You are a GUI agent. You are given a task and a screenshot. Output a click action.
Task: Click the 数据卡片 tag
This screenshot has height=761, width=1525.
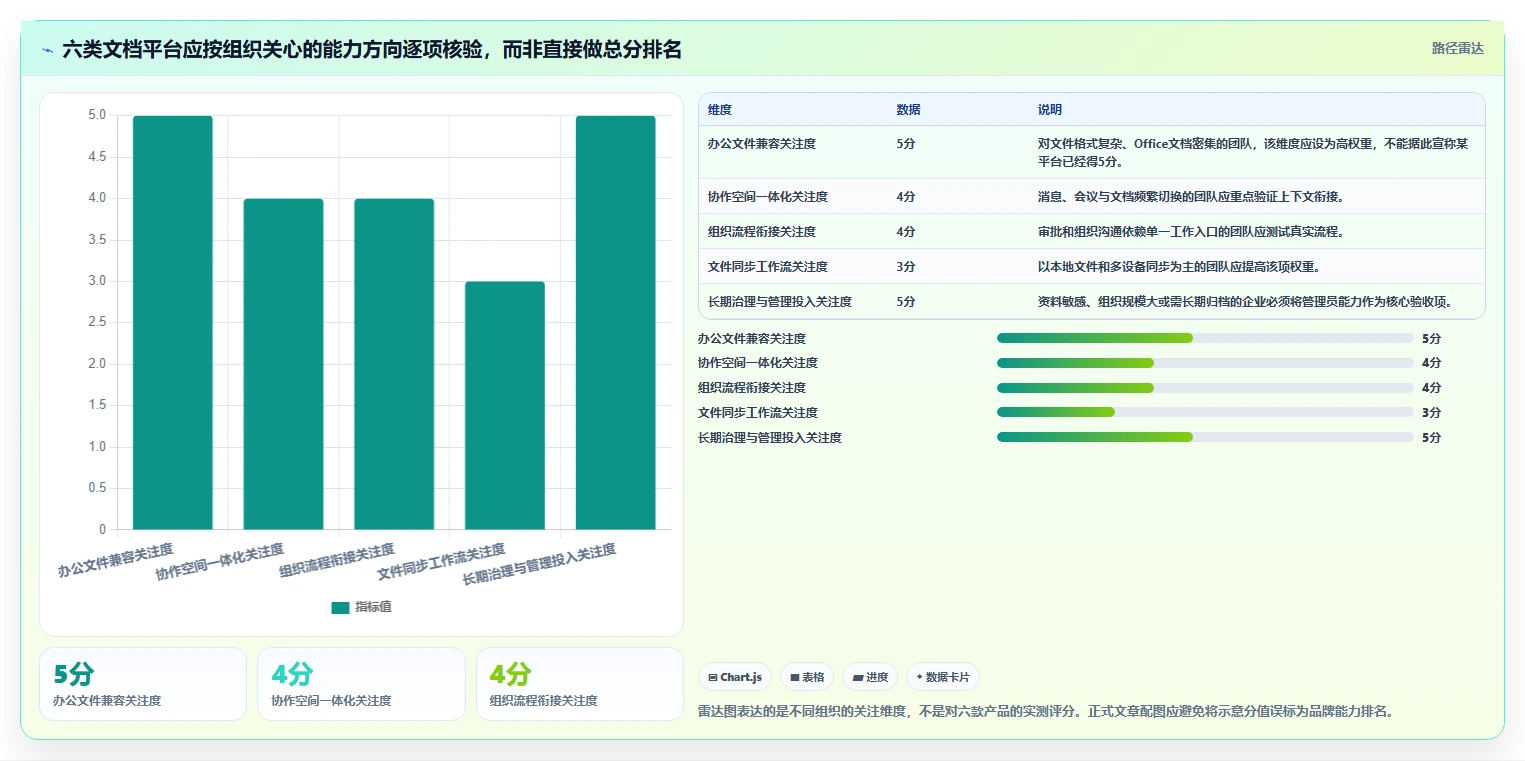click(943, 677)
